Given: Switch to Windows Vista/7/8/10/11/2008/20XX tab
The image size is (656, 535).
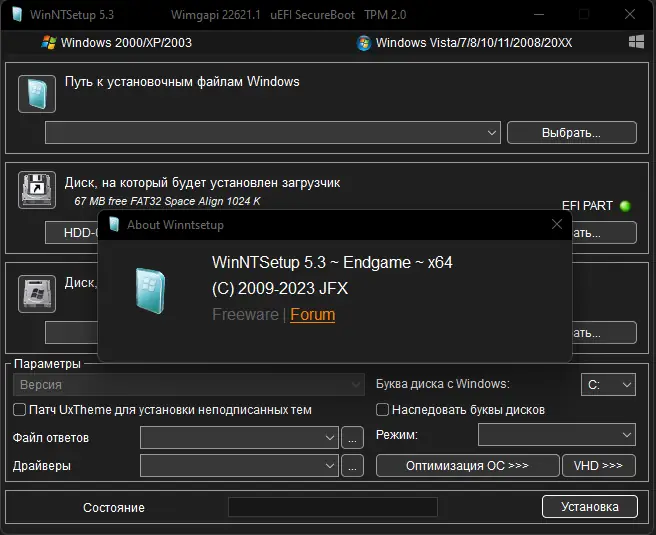Looking at the screenshot, I should 464,43.
